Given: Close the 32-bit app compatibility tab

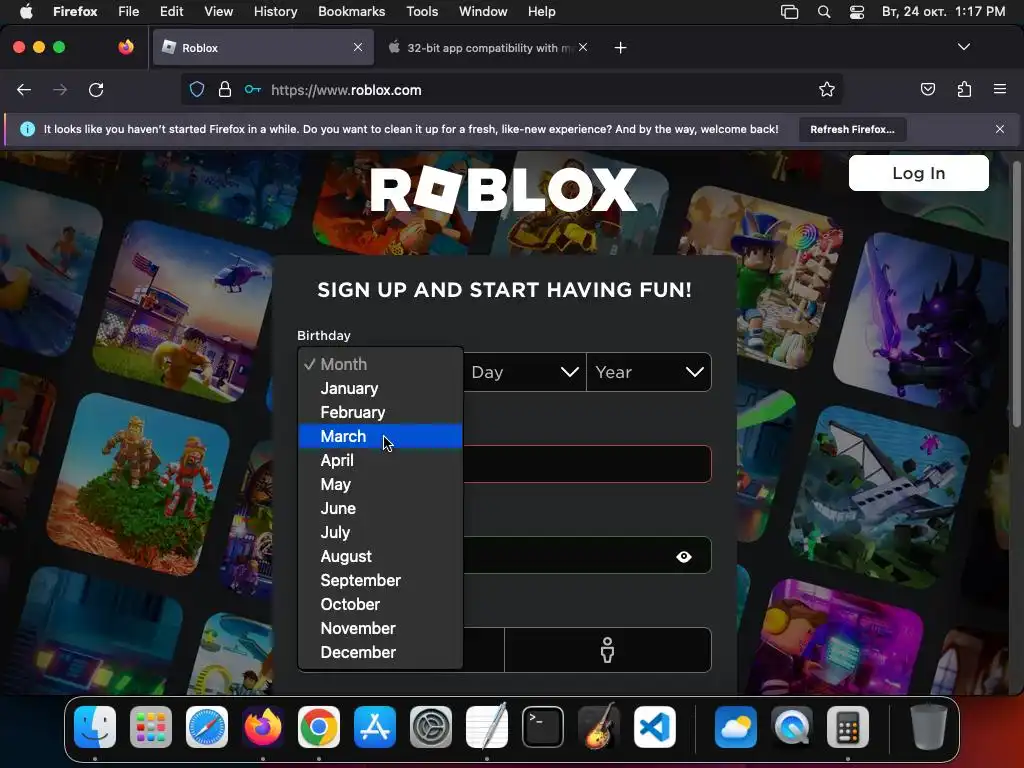Looking at the screenshot, I should 583,47.
